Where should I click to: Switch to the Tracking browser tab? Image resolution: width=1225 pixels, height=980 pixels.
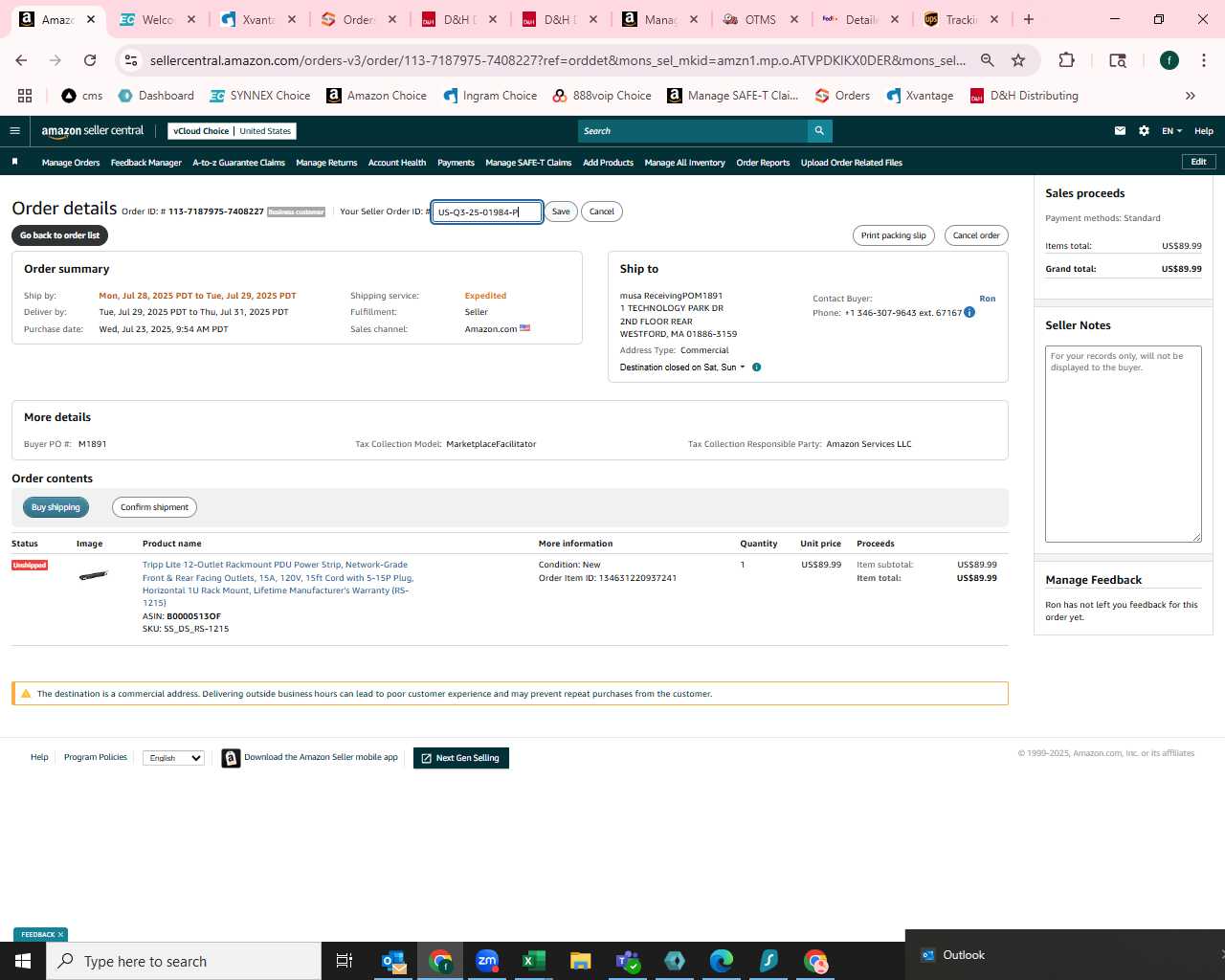tap(960, 19)
